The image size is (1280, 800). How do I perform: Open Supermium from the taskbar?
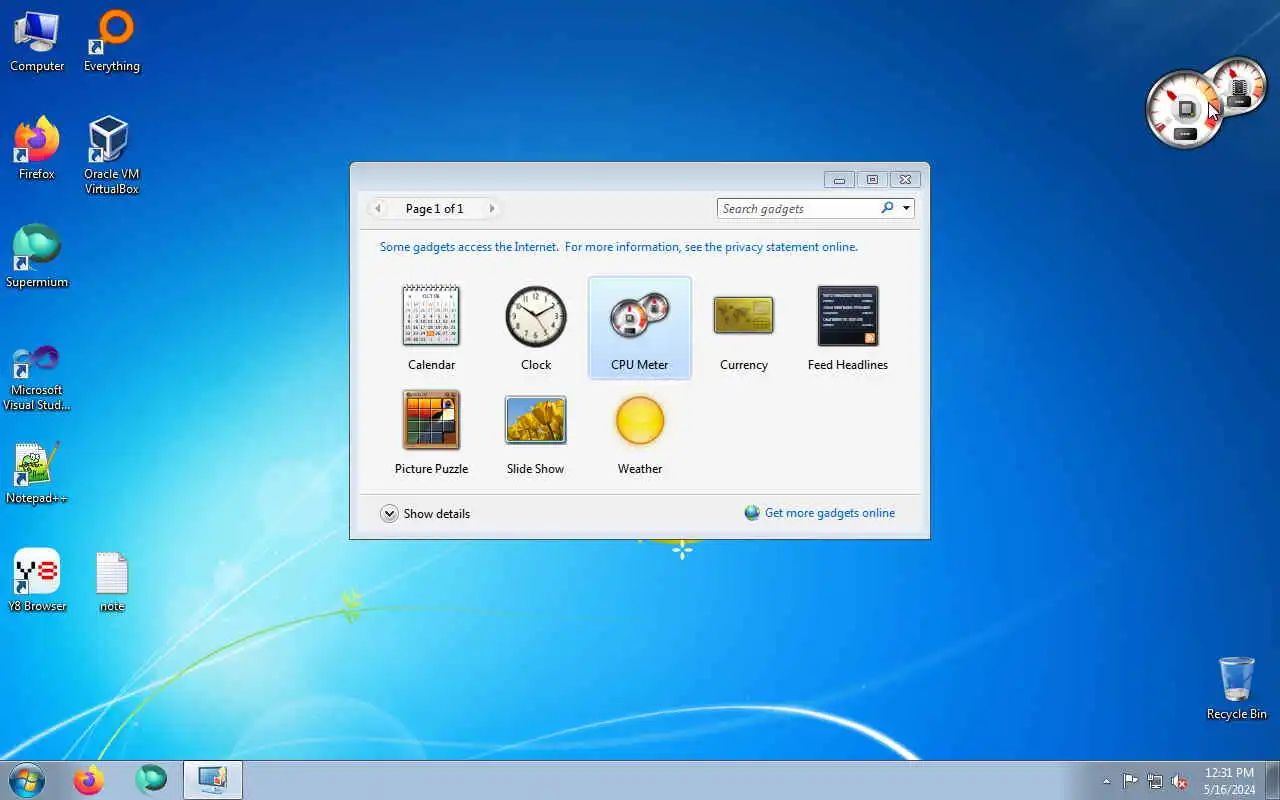click(x=151, y=780)
